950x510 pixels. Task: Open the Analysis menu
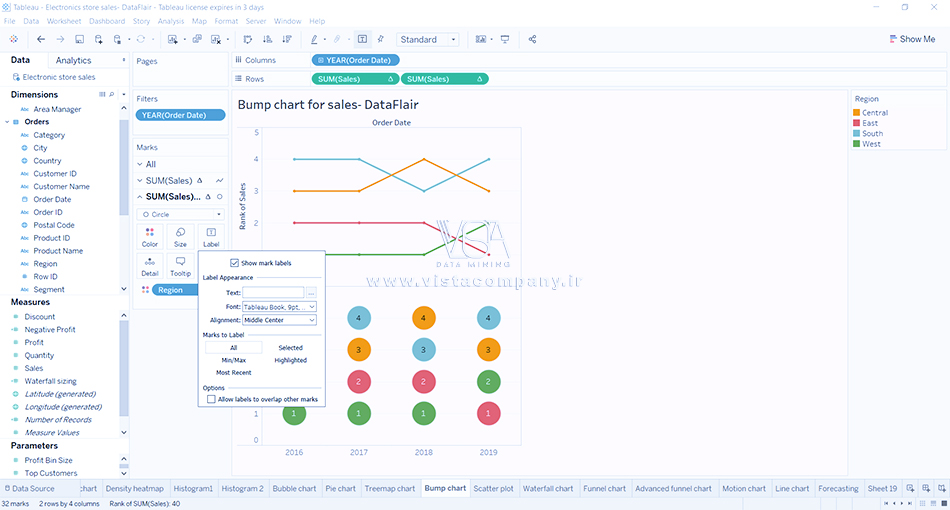tap(171, 21)
